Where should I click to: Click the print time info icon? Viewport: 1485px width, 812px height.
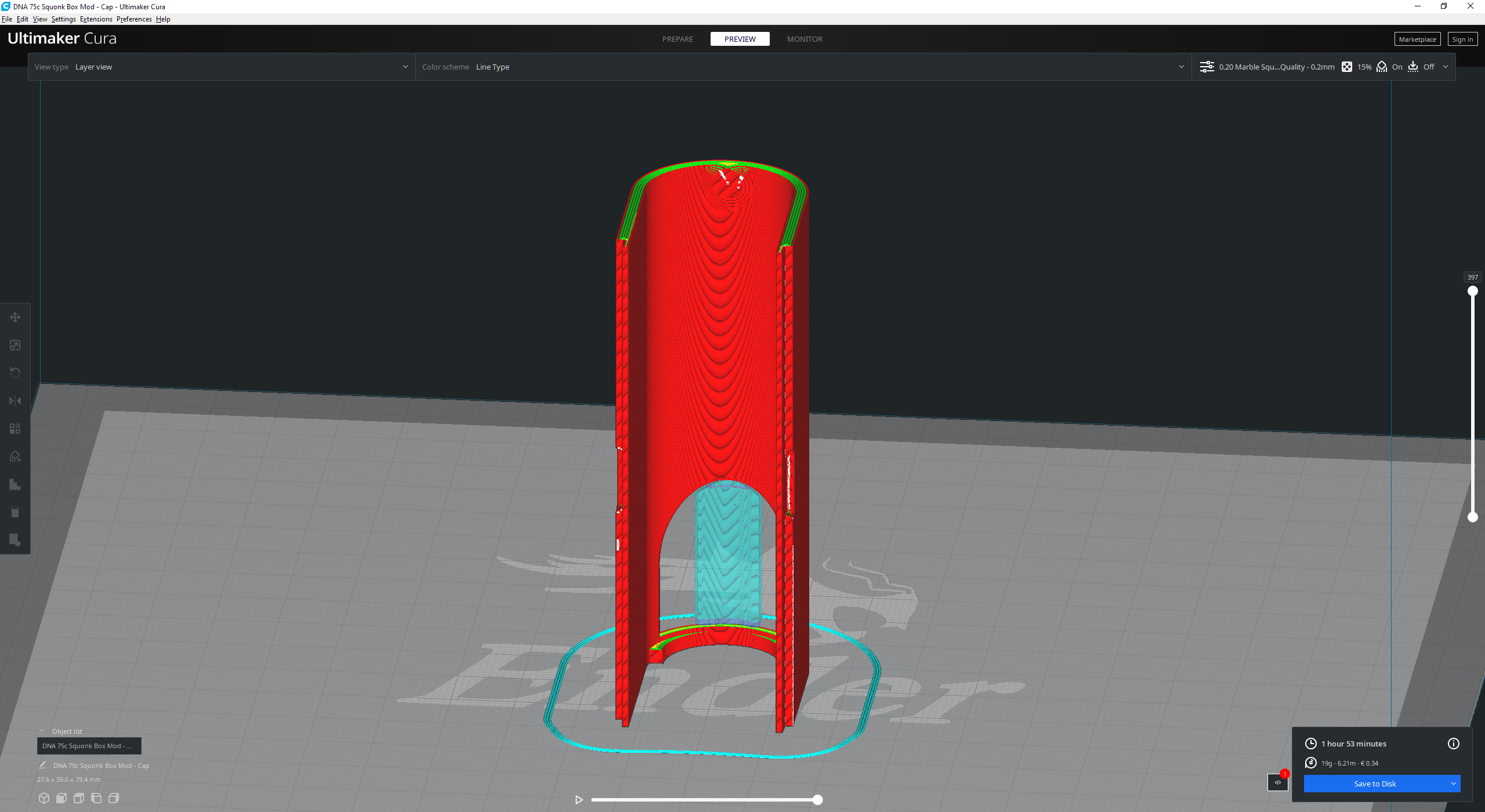1453,744
